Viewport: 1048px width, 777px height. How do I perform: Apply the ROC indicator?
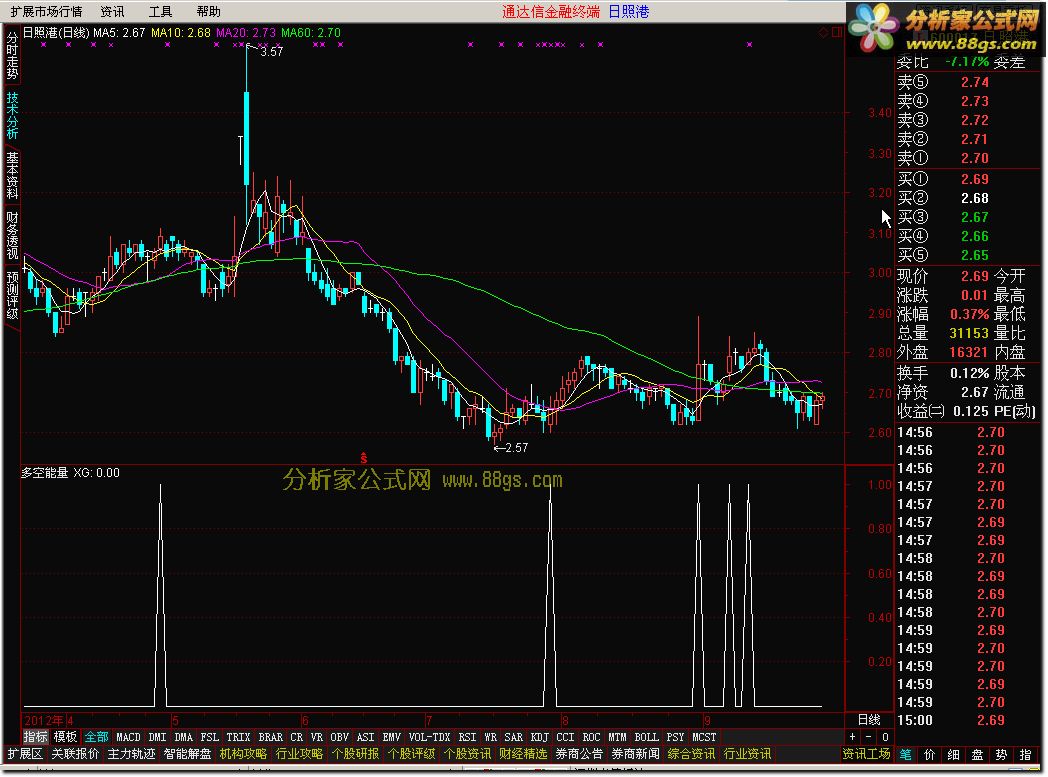pos(592,737)
